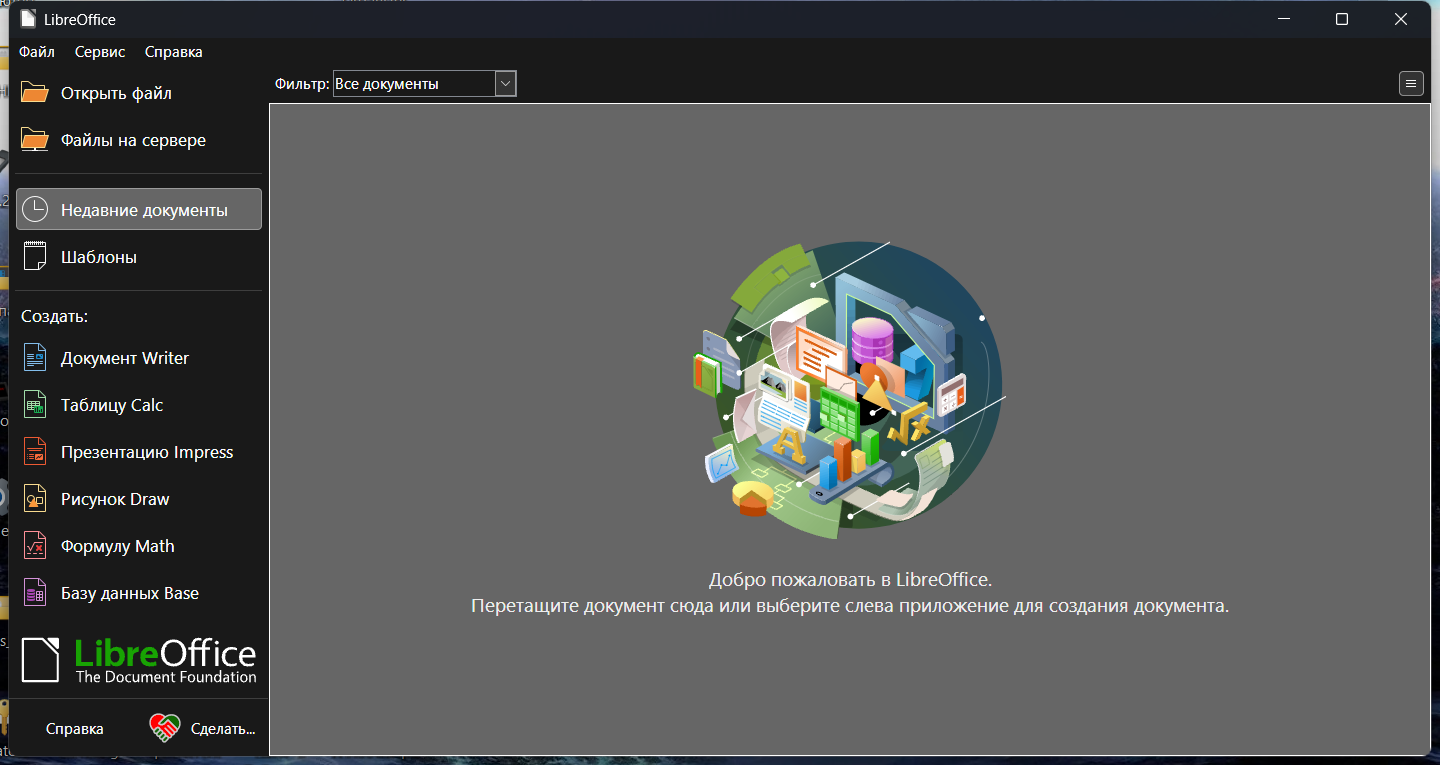This screenshot has width=1440, height=765.
Task: Click the Recent Documents clock icon
Action: [35, 210]
